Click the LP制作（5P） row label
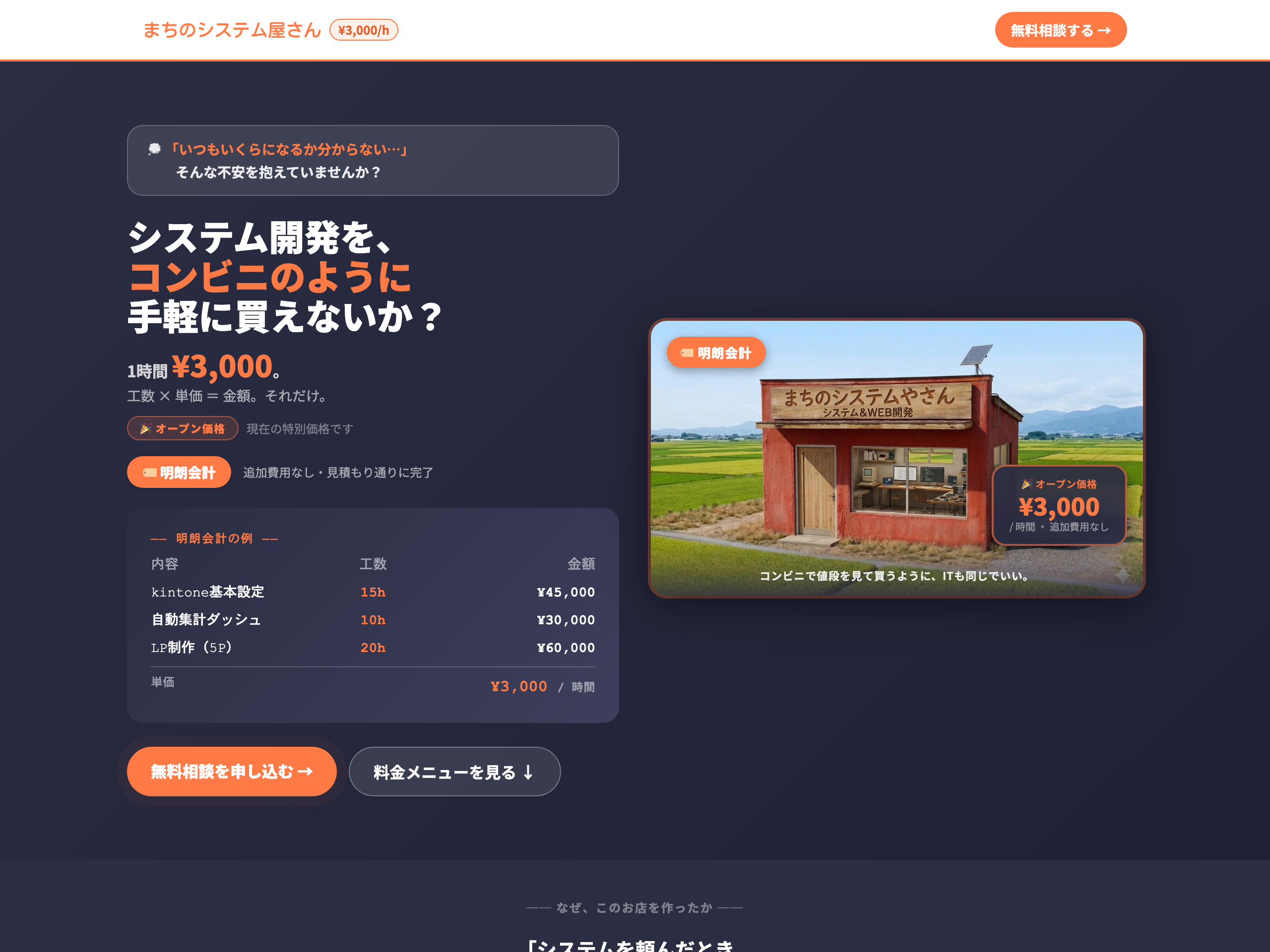This screenshot has height=952, width=1270. pos(192,647)
